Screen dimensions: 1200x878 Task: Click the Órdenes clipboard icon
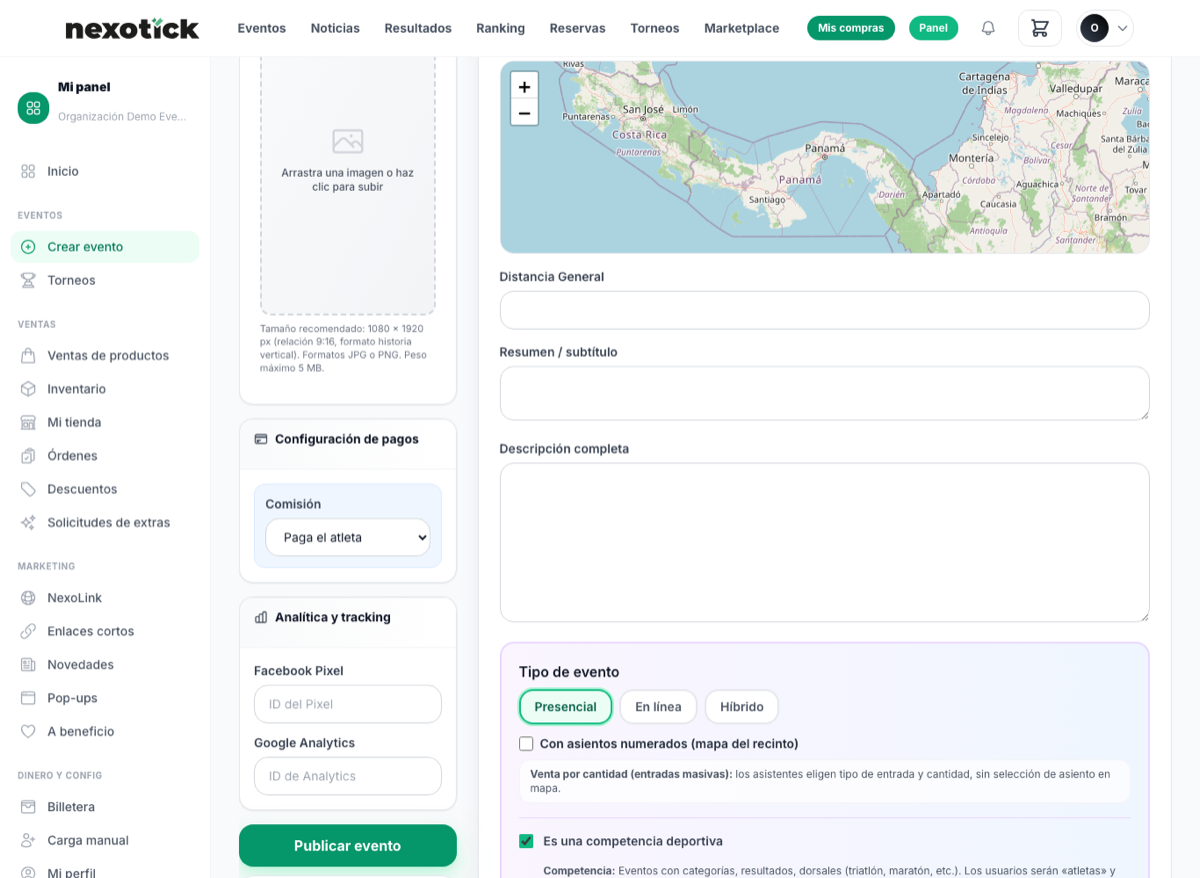(x=28, y=456)
